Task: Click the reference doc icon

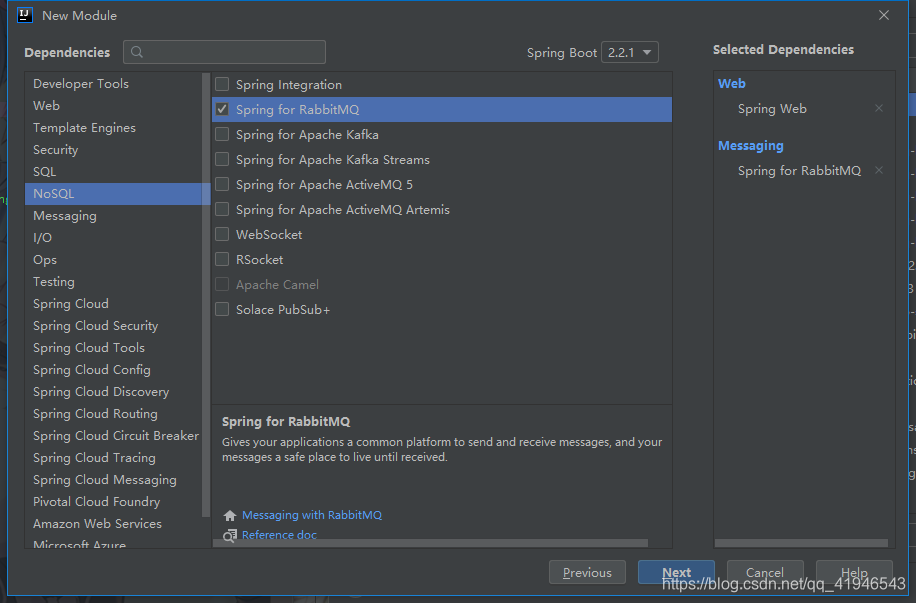Action: pos(230,535)
